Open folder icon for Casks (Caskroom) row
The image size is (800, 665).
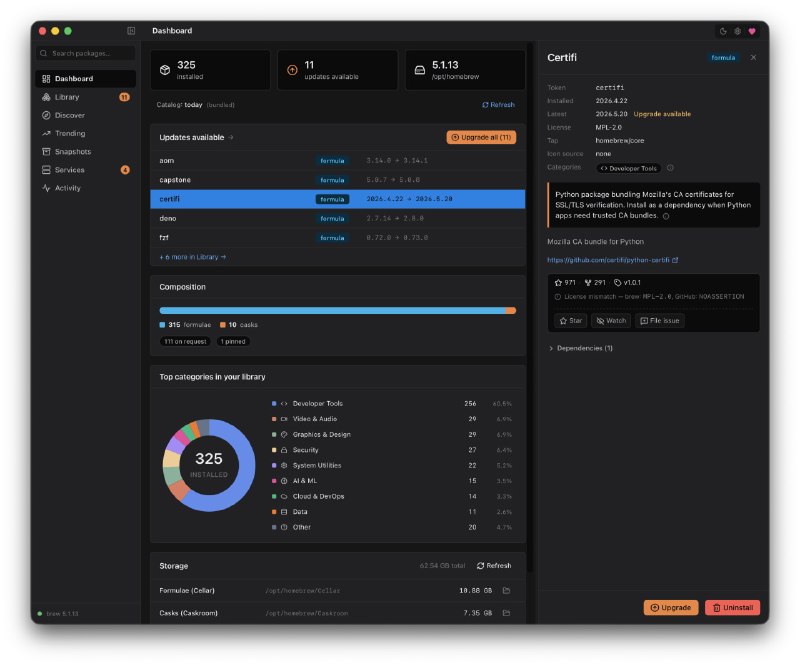tap(506, 613)
